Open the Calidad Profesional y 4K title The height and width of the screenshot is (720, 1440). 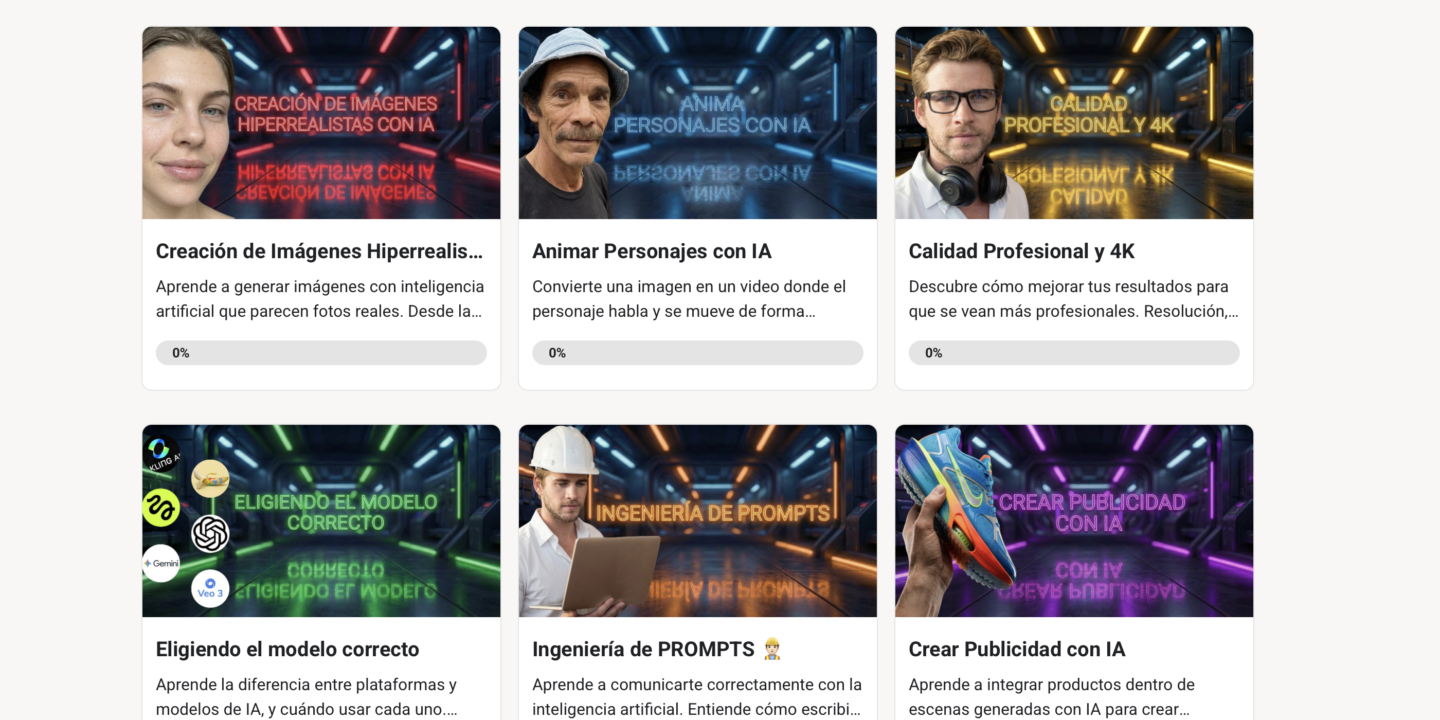pos(1021,251)
